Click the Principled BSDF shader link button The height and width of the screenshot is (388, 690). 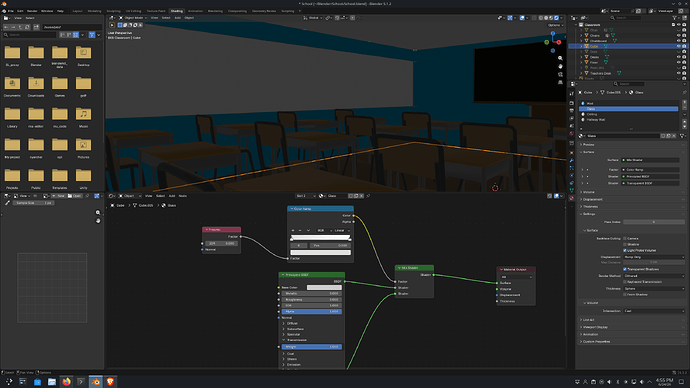(x=650, y=176)
